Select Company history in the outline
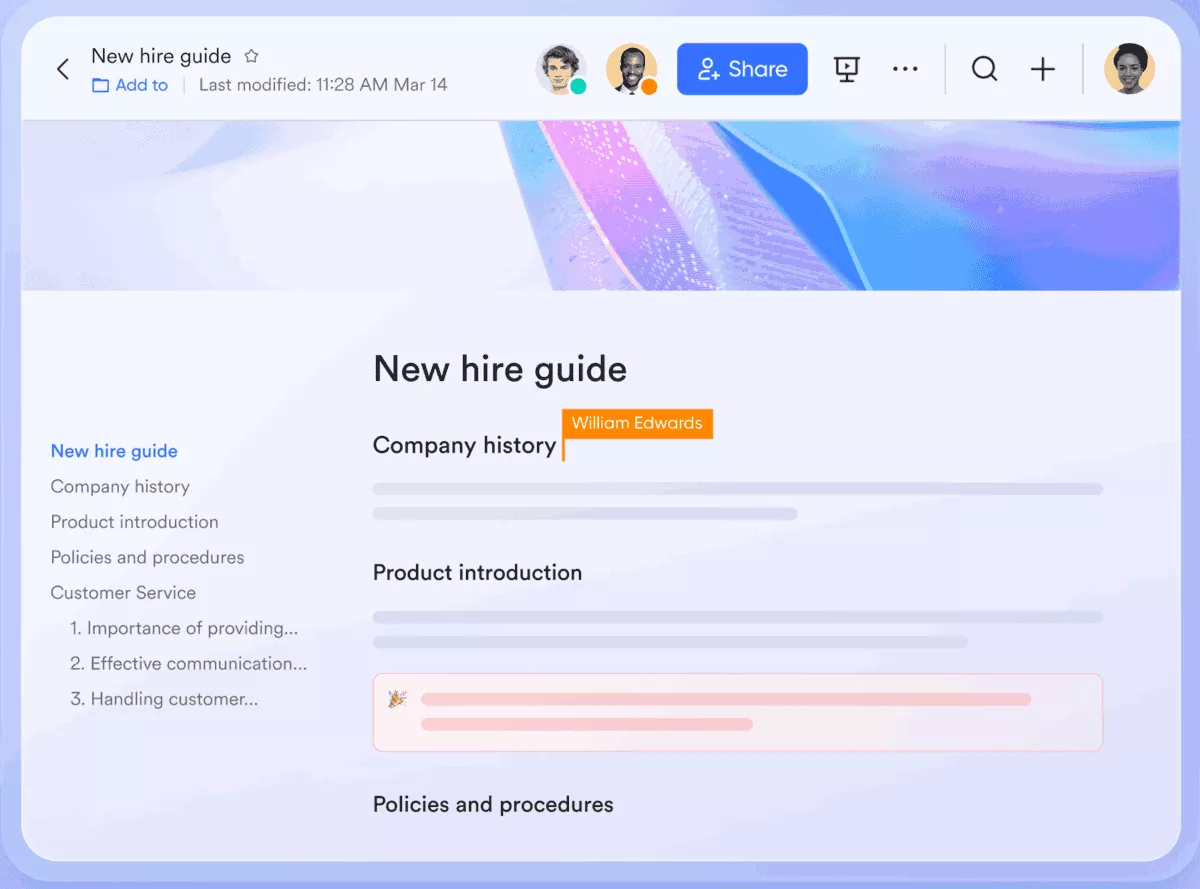1200x889 pixels. pyautogui.click(x=120, y=486)
